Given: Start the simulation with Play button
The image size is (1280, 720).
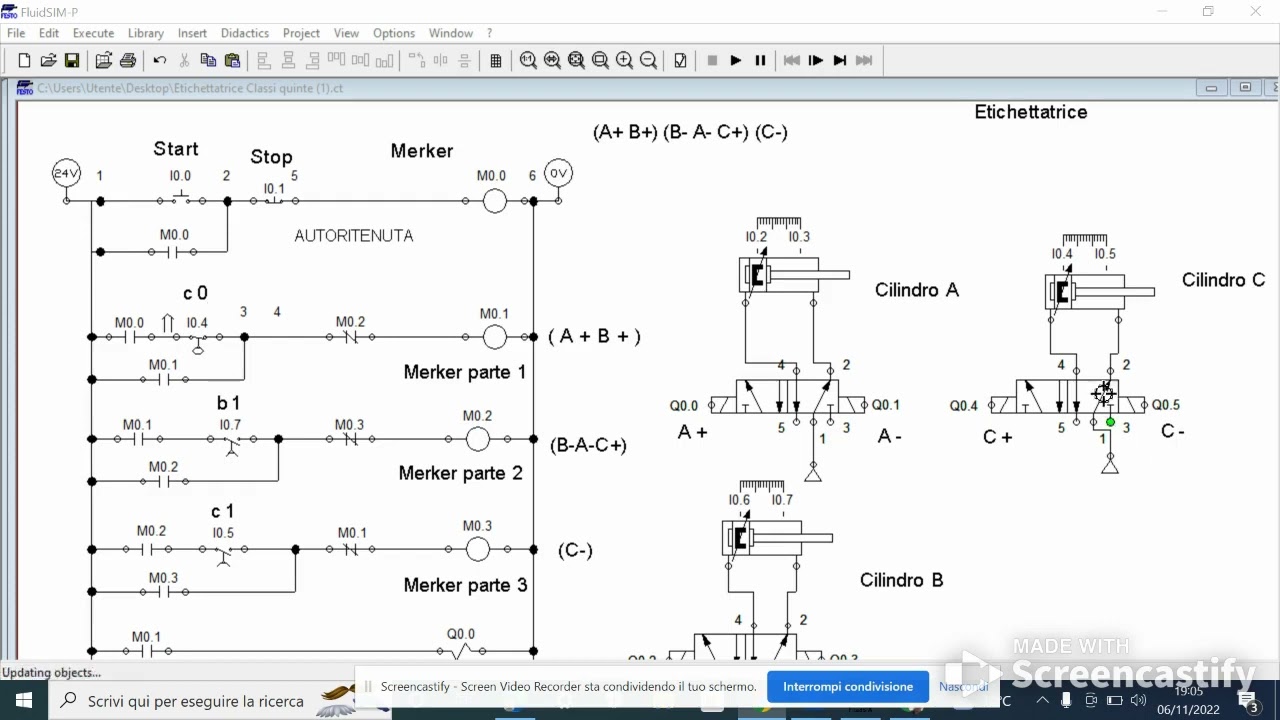Looking at the screenshot, I should click(736, 61).
